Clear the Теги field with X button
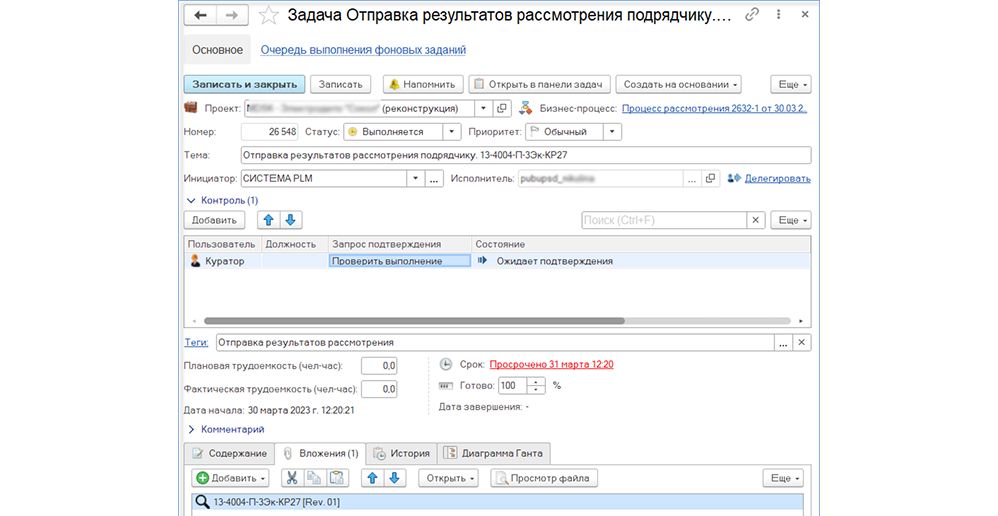 point(802,342)
